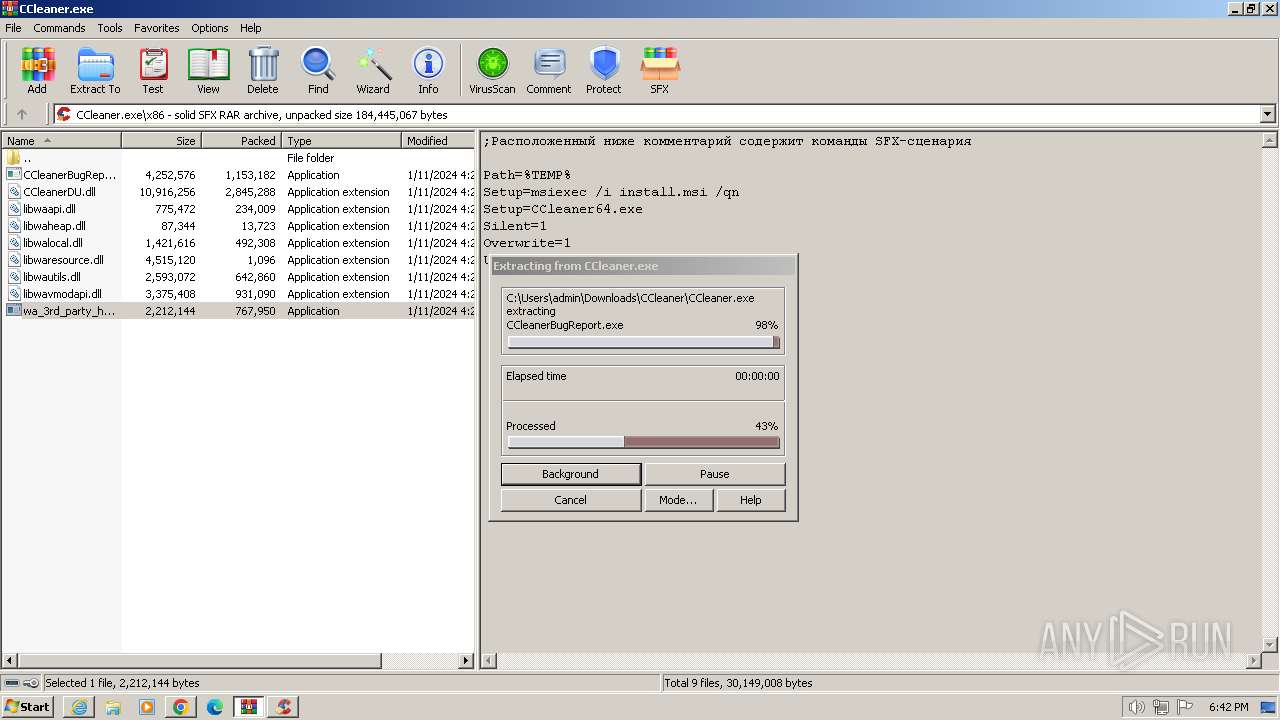Sort by Modified column header
Screen dimensions: 1280x720
pos(438,141)
